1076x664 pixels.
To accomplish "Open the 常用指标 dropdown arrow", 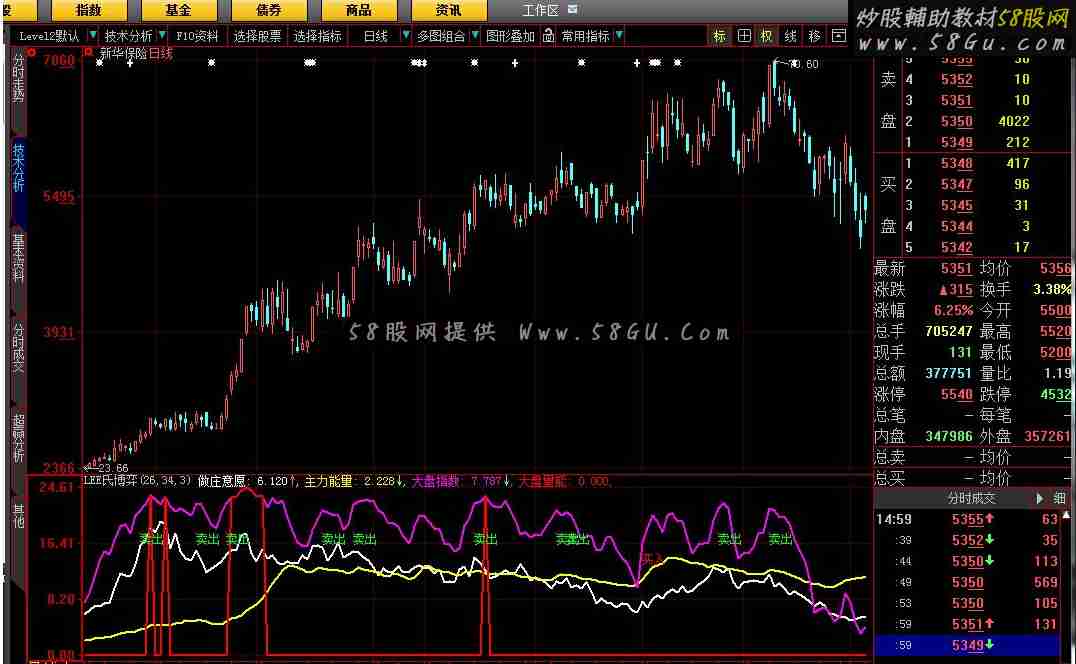I will (620, 35).
